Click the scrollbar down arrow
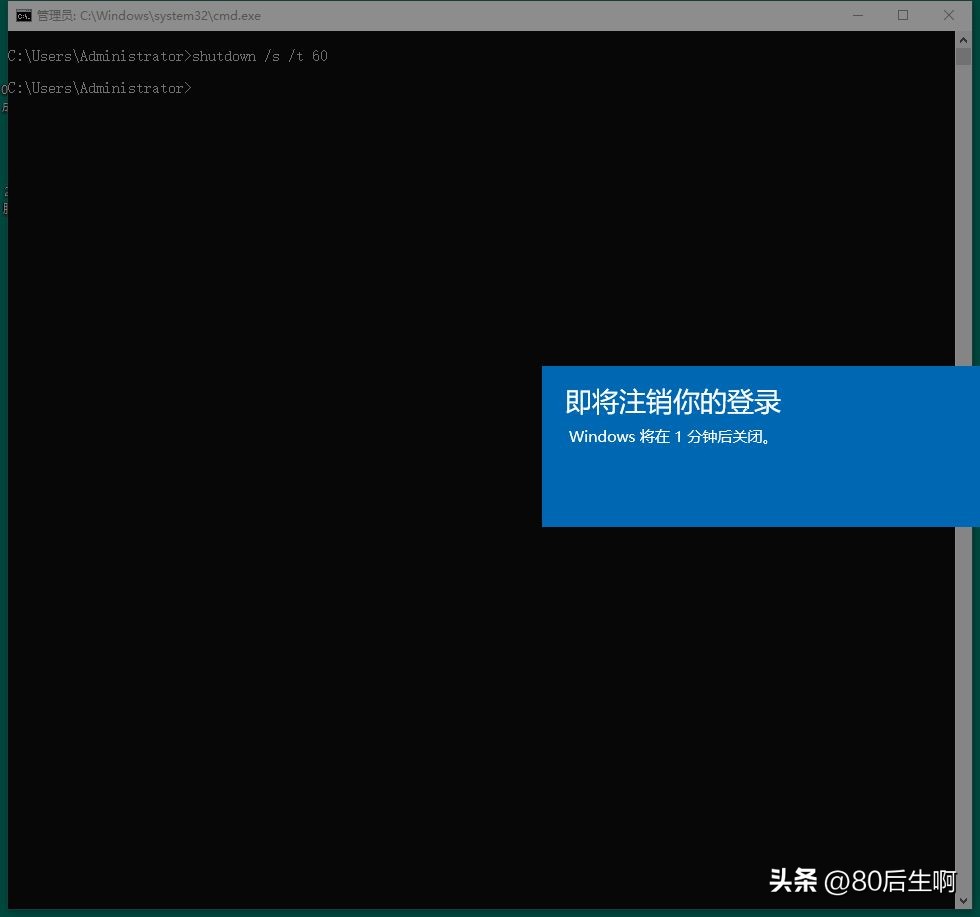 (x=963, y=902)
